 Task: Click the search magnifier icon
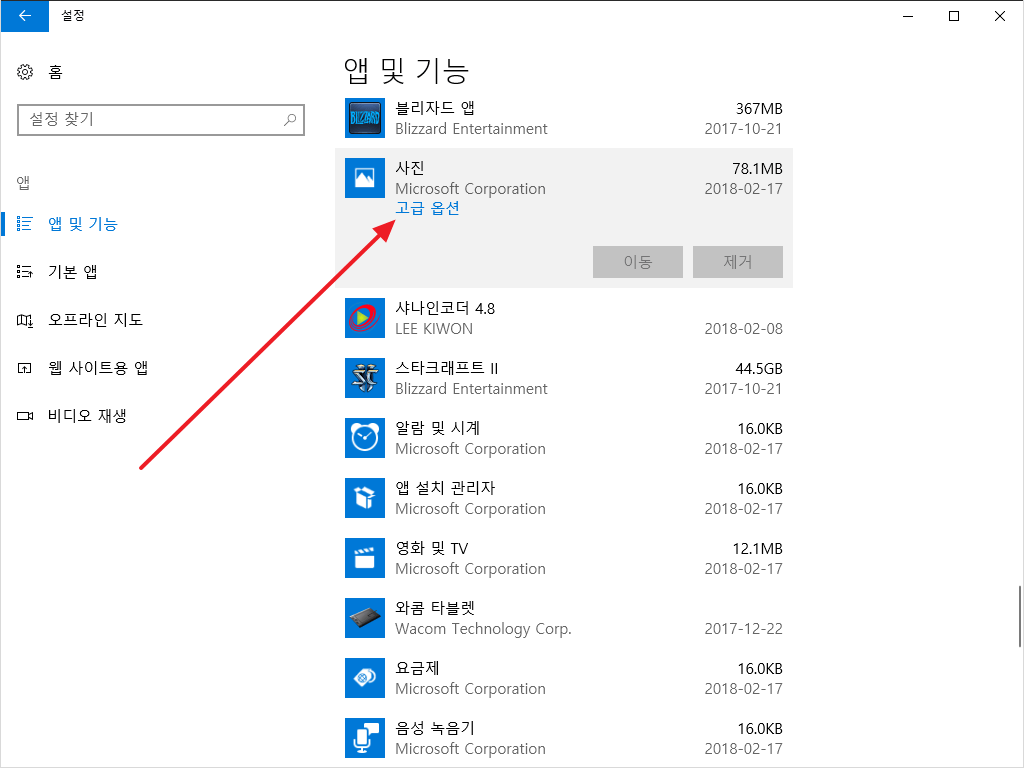[290, 120]
